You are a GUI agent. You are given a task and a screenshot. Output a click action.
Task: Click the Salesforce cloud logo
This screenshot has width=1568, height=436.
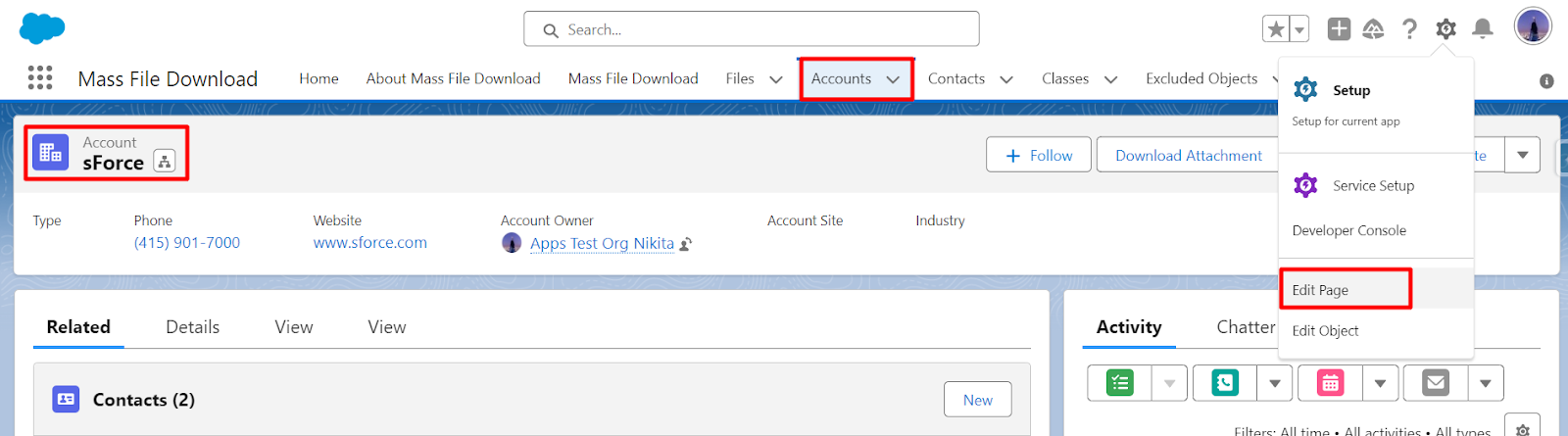coord(42,28)
